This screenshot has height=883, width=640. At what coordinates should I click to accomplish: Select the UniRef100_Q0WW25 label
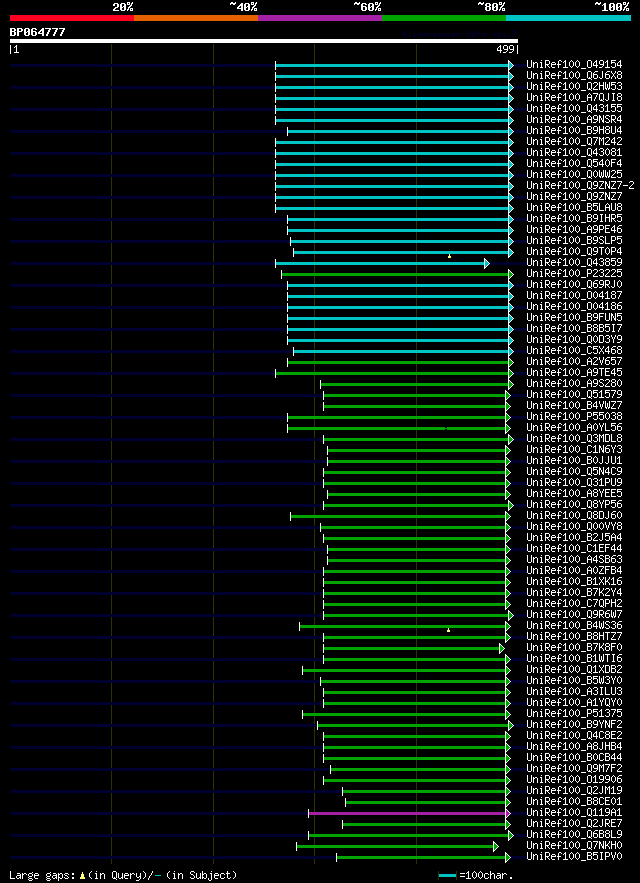(574, 175)
